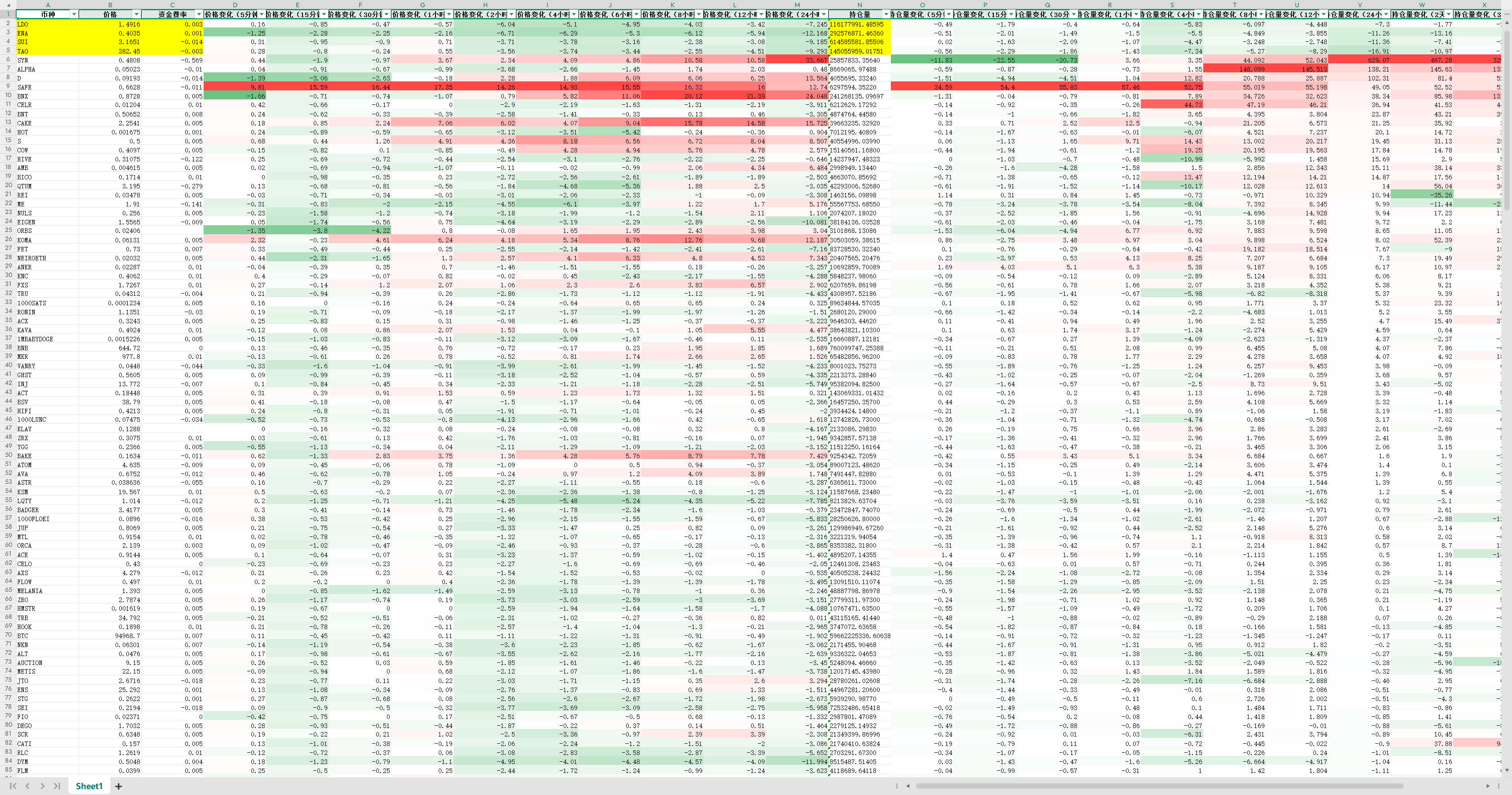Image resolution: width=1512 pixels, height=795 pixels.
Task: Select column N header
Action: click(859, 4)
